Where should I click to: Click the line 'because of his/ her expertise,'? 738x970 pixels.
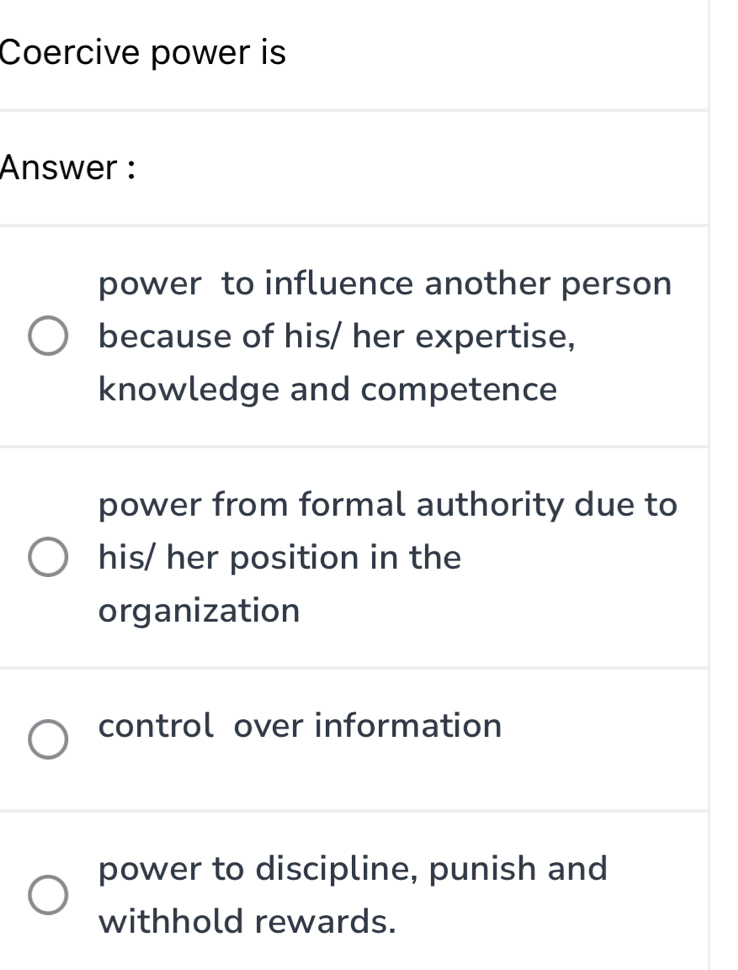pos(337,337)
